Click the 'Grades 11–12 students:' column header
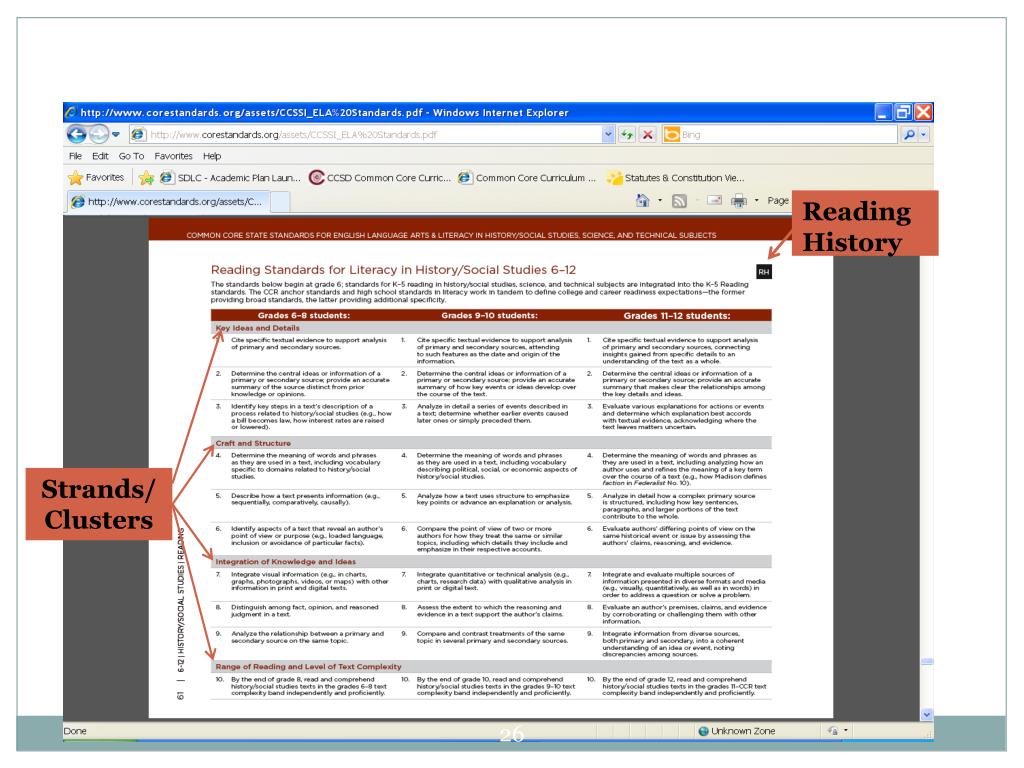Screen dimensions: 1024x768 click(x=677, y=315)
